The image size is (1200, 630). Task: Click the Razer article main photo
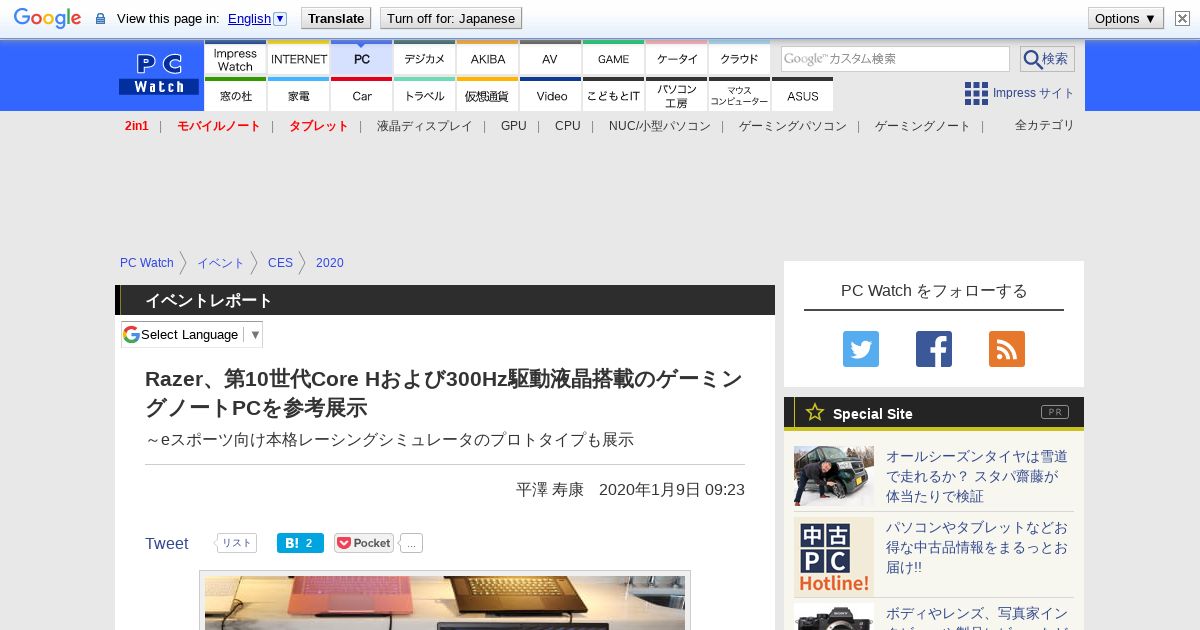[x=445, y=603]
